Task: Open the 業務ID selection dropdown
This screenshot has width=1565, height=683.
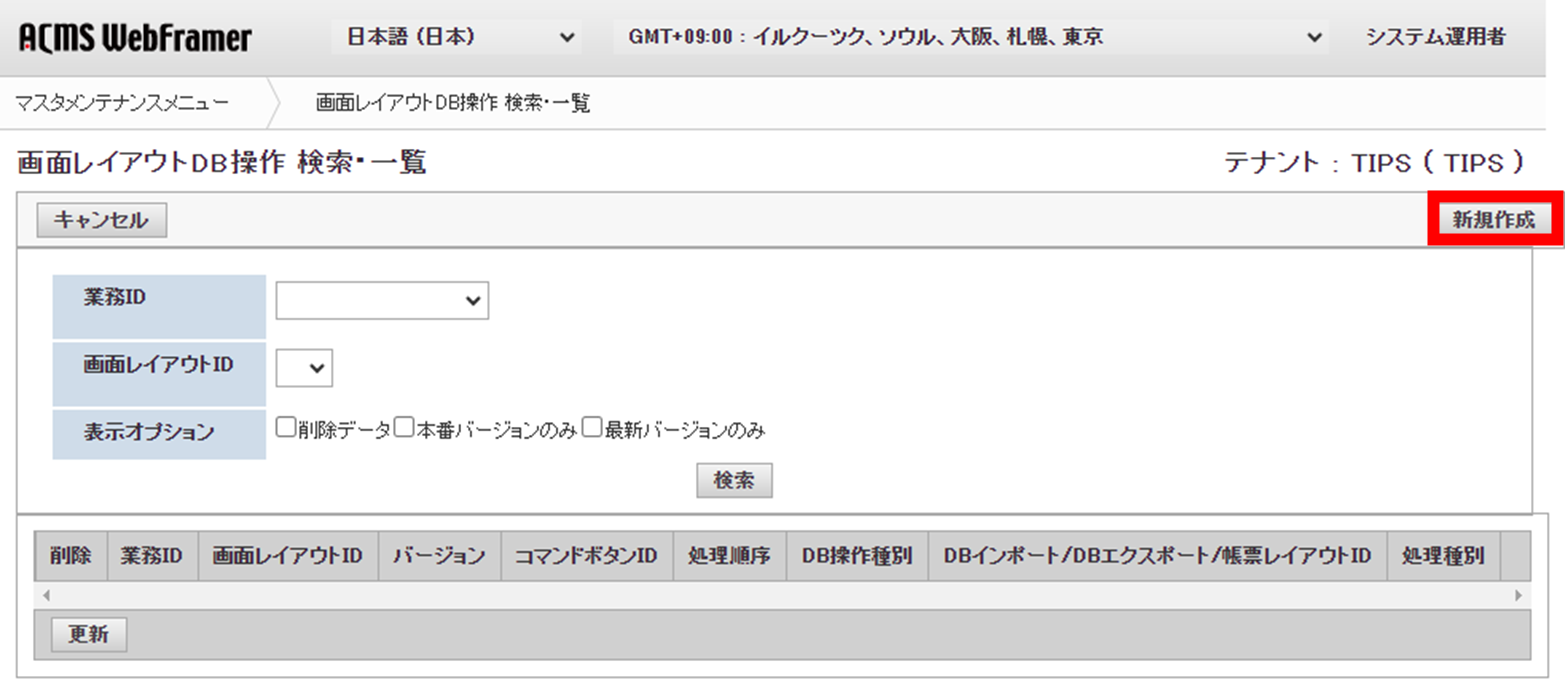Action: 383,299
